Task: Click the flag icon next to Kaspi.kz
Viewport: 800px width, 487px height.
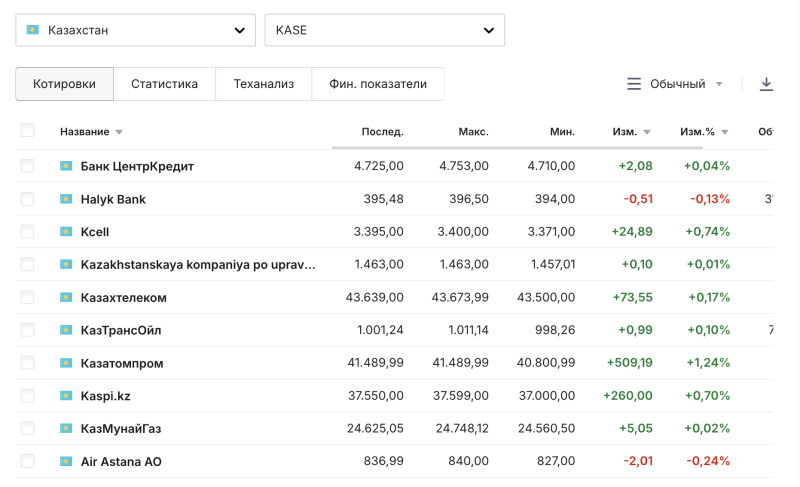Action: click(66, 396)
